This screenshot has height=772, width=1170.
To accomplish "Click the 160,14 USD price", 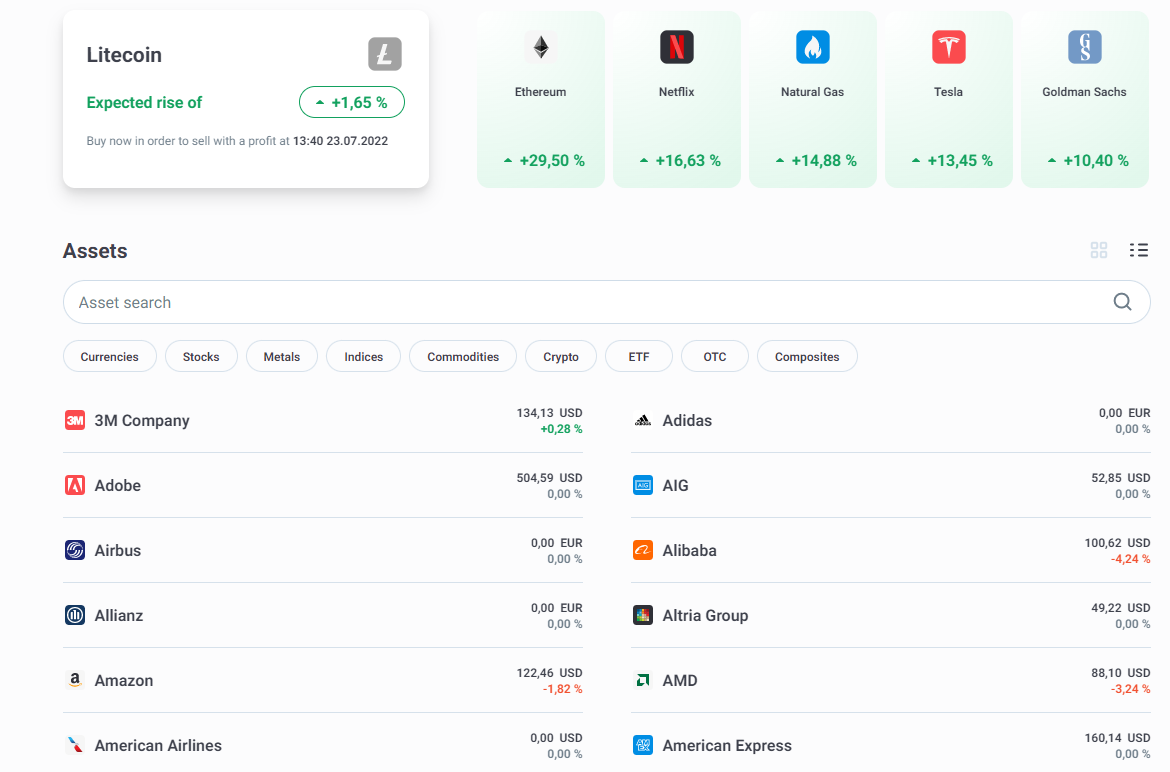I will (x=1117, y=738).
